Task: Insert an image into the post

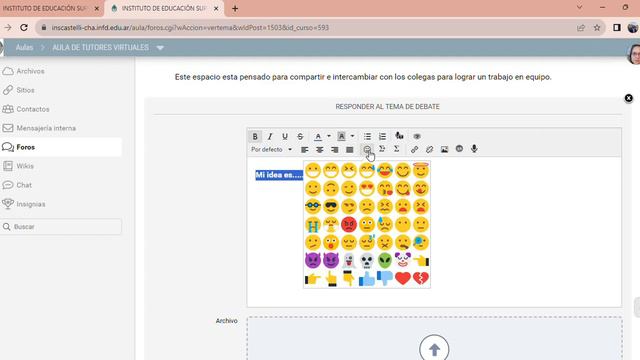Action: pos(444,149)
